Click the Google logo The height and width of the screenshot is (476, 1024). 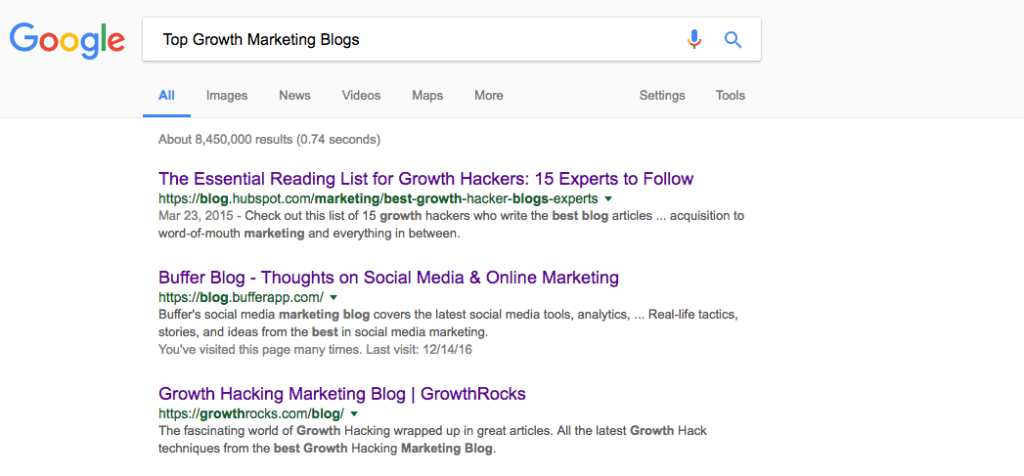(67, 39)
